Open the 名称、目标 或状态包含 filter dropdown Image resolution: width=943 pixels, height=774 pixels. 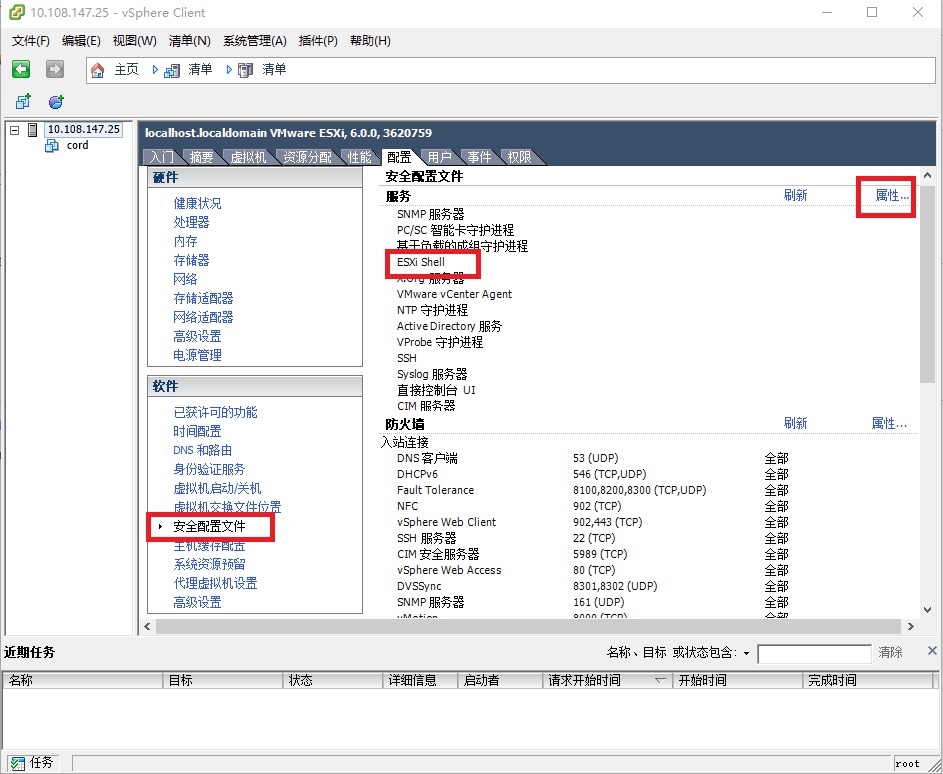click(746, 653)
